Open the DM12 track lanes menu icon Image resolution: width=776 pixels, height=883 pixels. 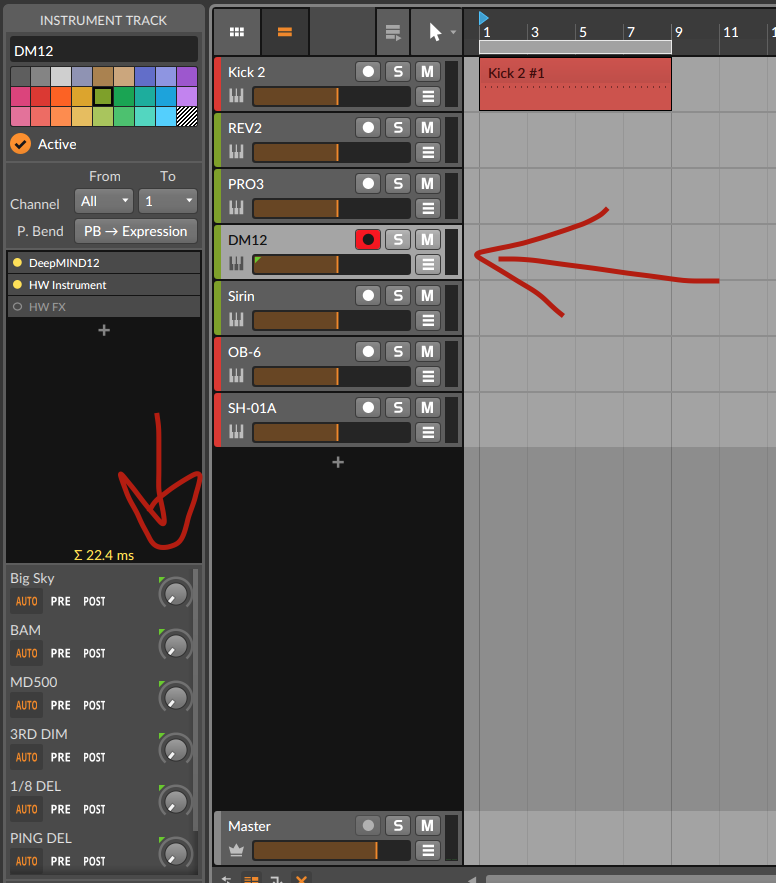428,264
